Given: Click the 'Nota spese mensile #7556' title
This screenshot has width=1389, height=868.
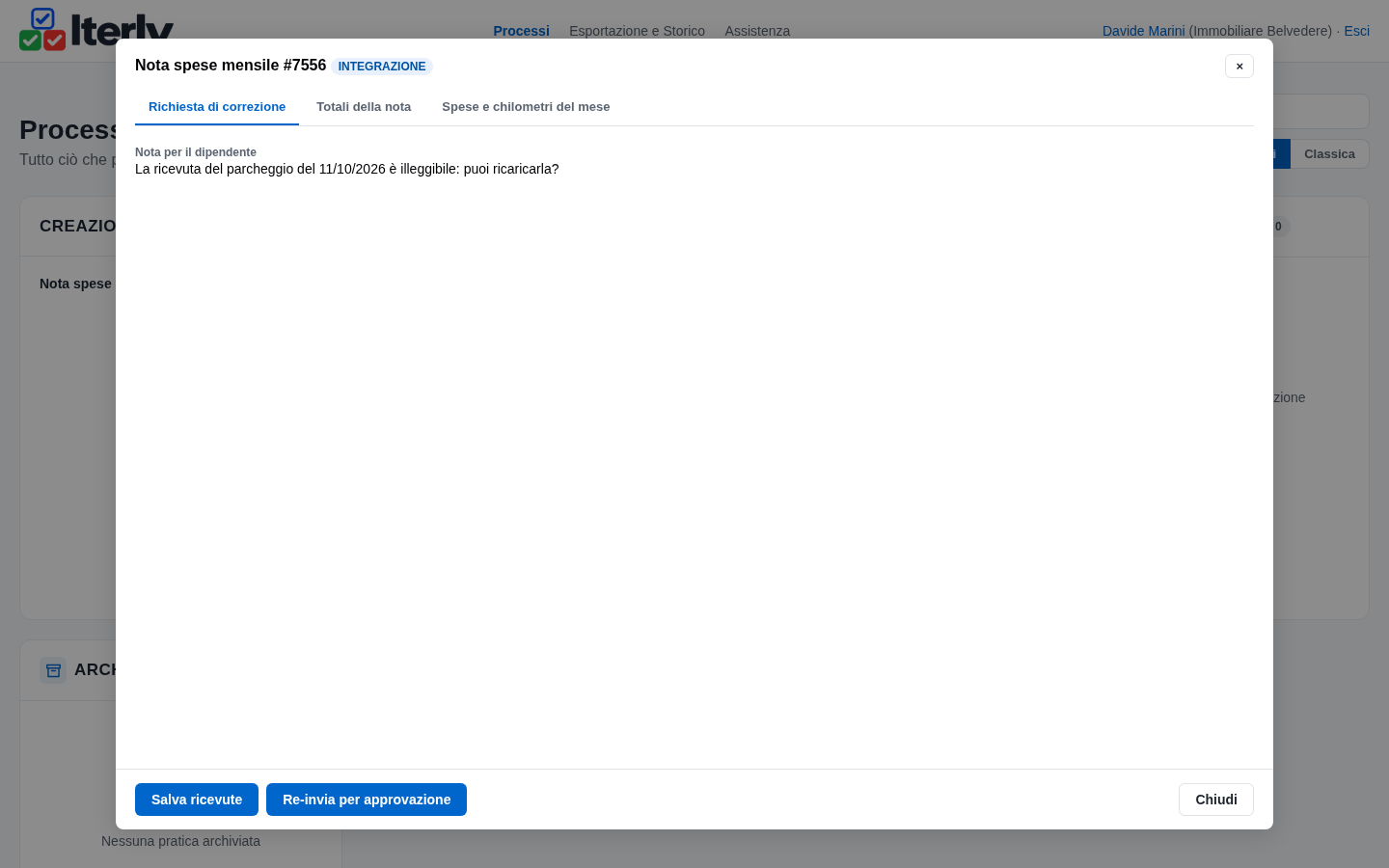Looking at the screenshot, I should click(231, 66).
